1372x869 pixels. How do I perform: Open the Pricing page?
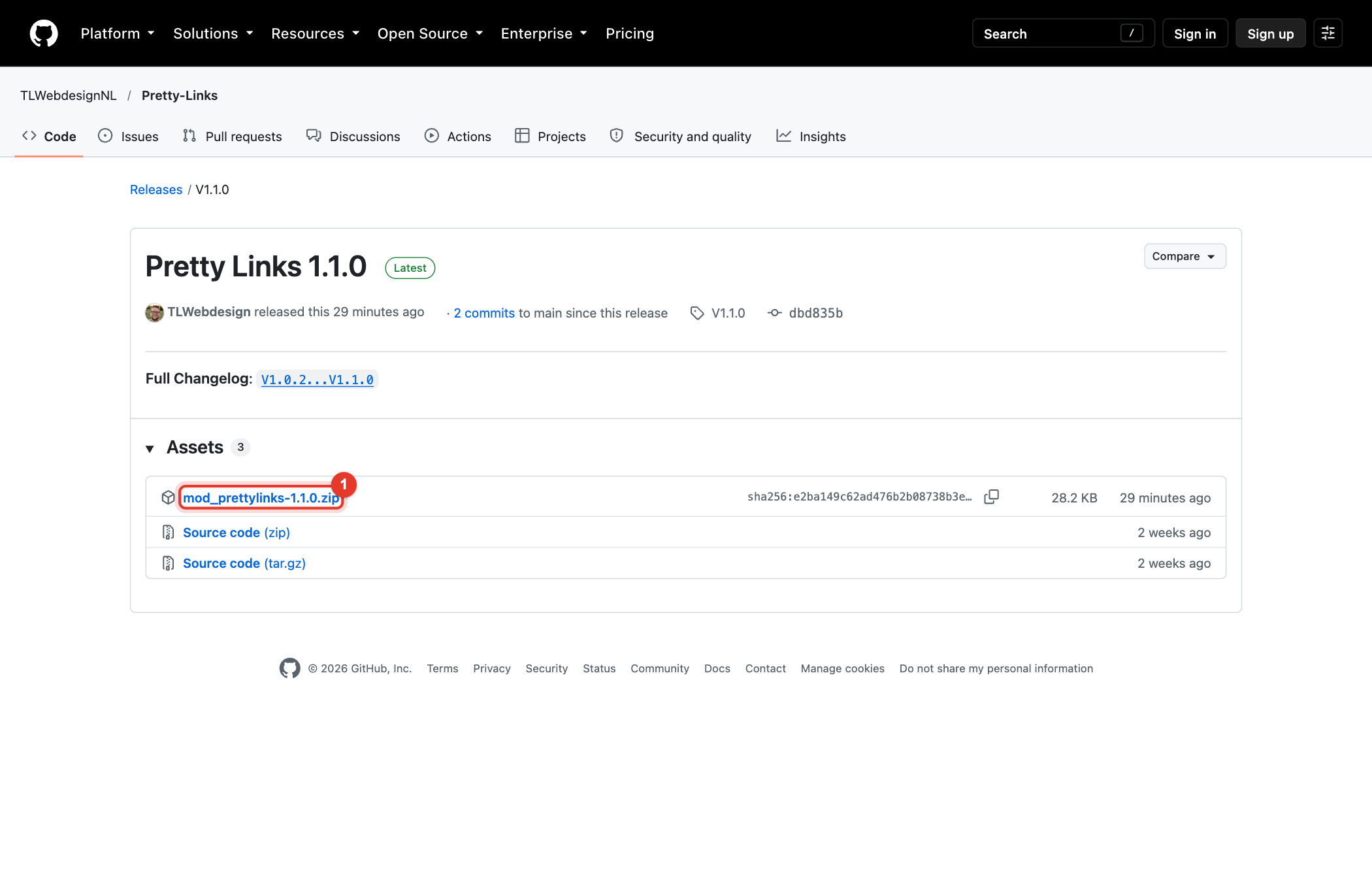click(629, 33)
